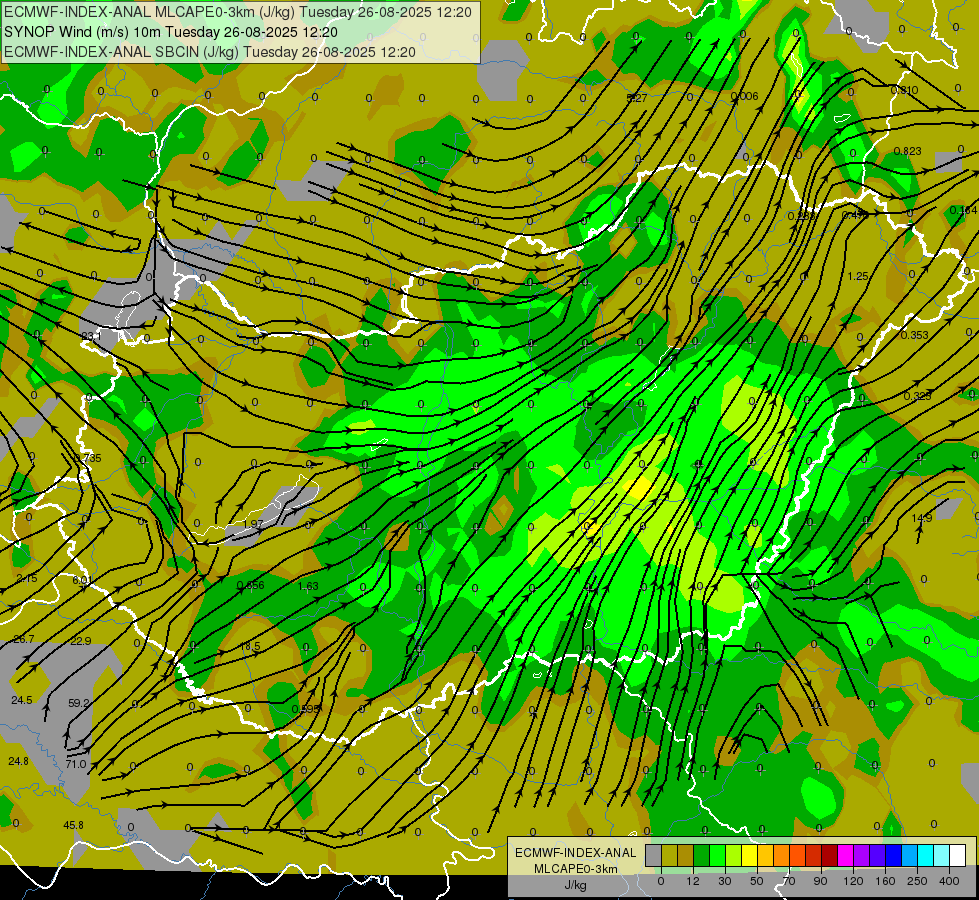This screenshot has width=979, height=900.
Task: Click the map value '71.0'
Action: 76,764
